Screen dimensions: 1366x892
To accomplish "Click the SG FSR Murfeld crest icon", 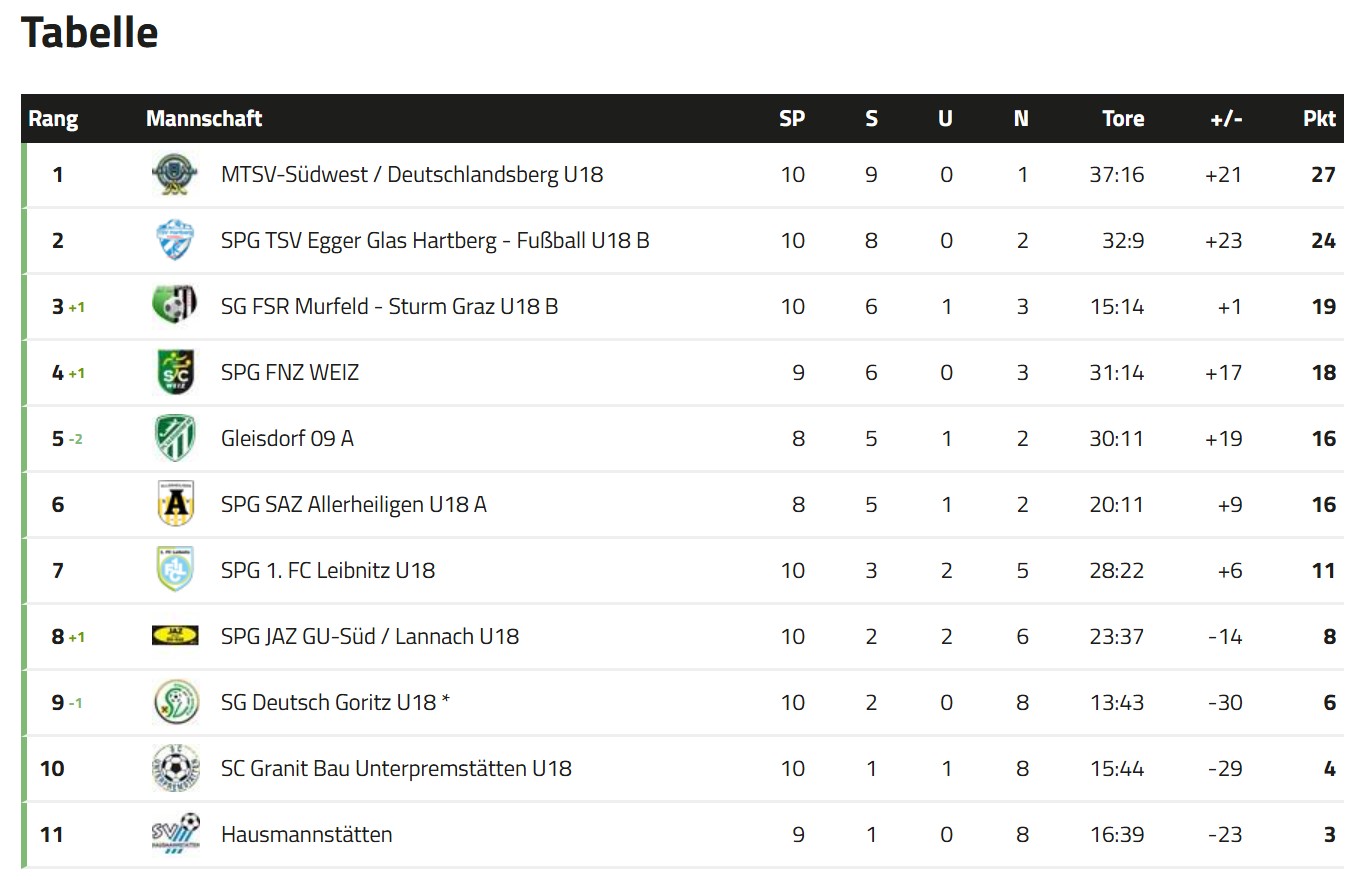I will click(175, 305).
